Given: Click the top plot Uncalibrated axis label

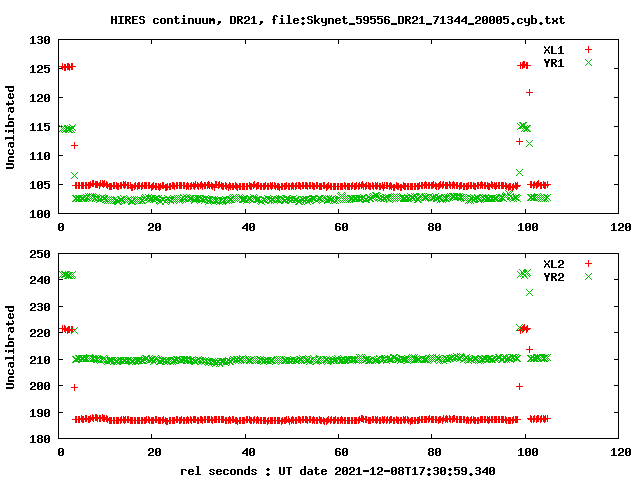Looking at the screenshot, I should (x=11, y=127).
